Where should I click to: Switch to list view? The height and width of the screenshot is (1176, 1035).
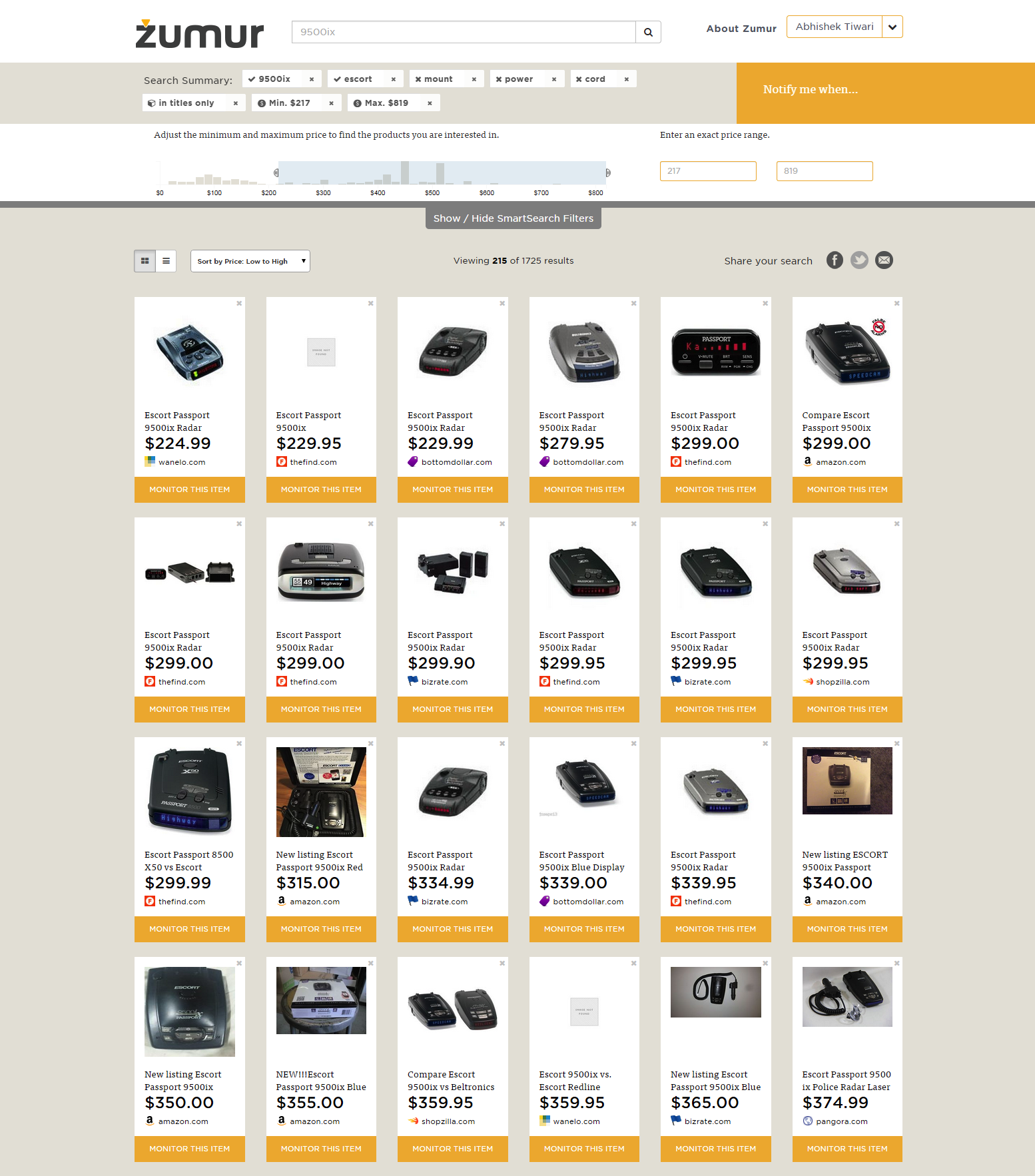click(166, 261)
